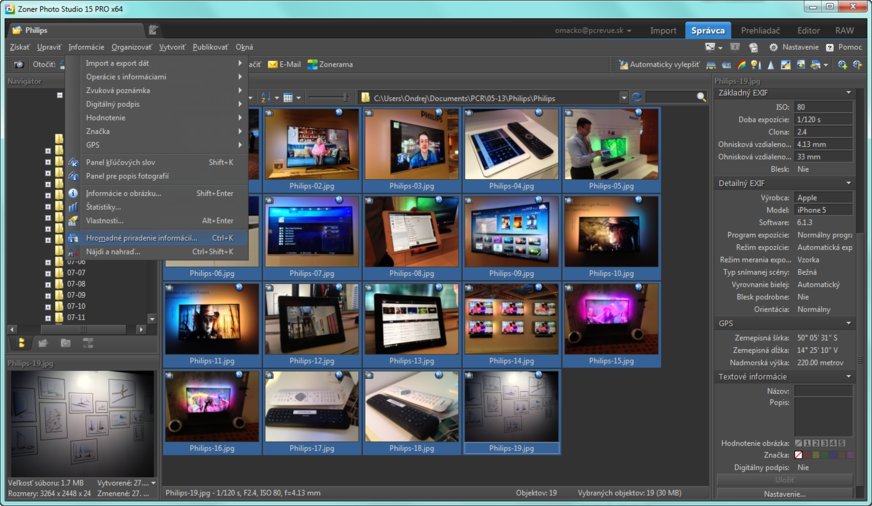The width and height of the screenshot is (872, 506).
Task: Click the Nastavenie... button in info panel
Action: (x=784, y=494)
